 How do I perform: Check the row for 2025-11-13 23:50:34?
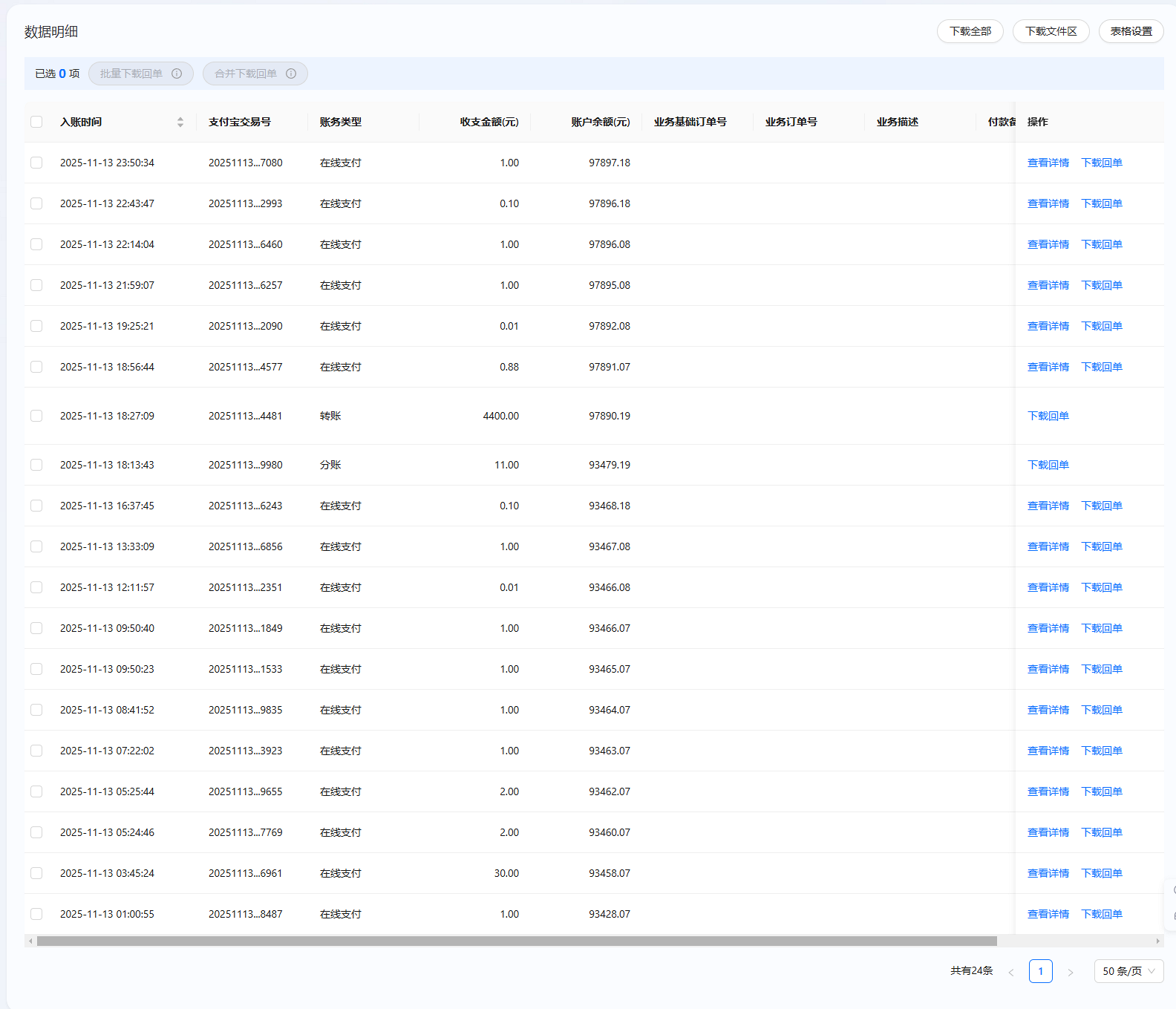click(36, 163)
